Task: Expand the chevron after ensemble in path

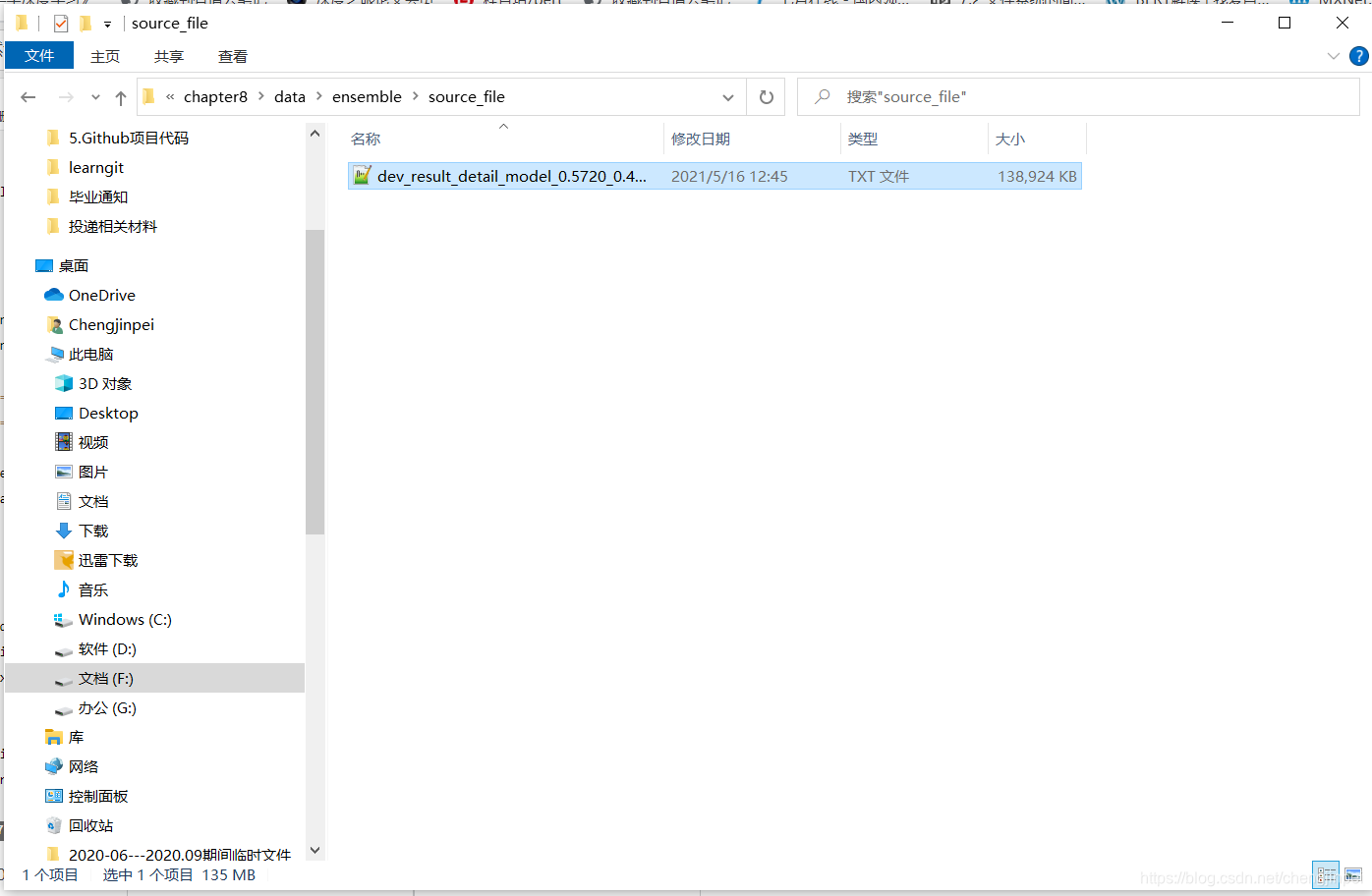Action: click(x=415, y=96)
